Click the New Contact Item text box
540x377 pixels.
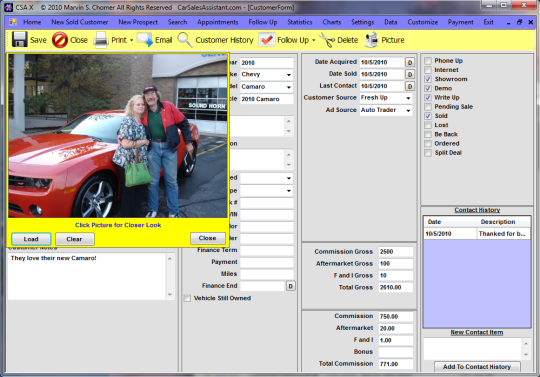(473, 349)
